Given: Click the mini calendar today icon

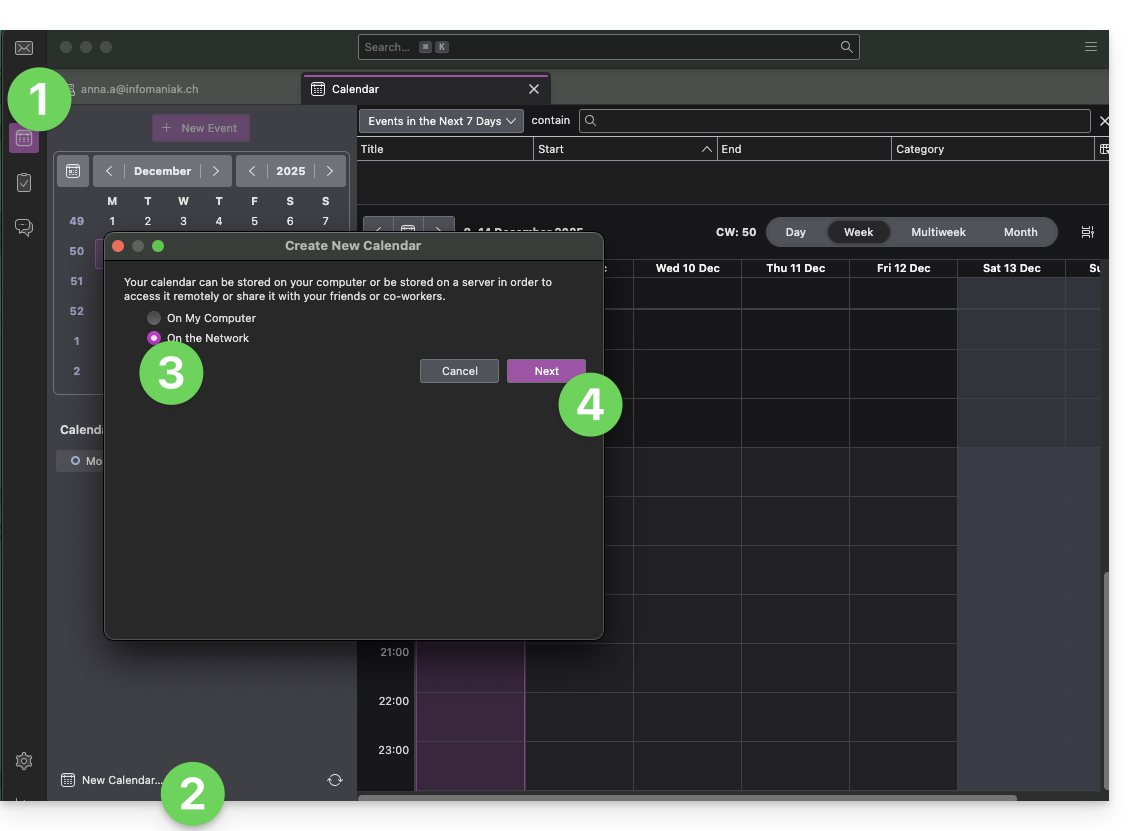Looking at the screenshot, I should click(73, 171).
